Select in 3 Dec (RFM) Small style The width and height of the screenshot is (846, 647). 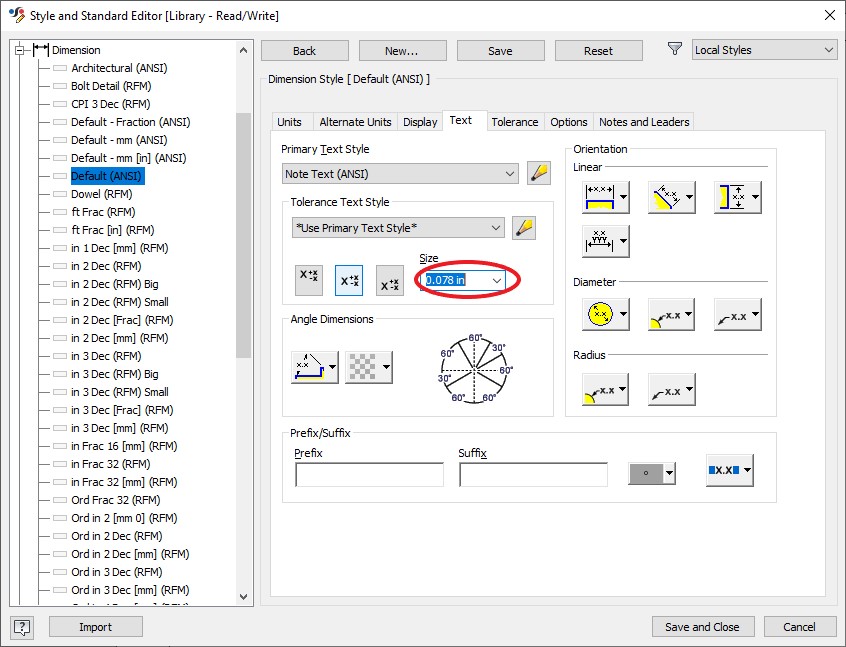pyautogui.click(x=120, y=392)
